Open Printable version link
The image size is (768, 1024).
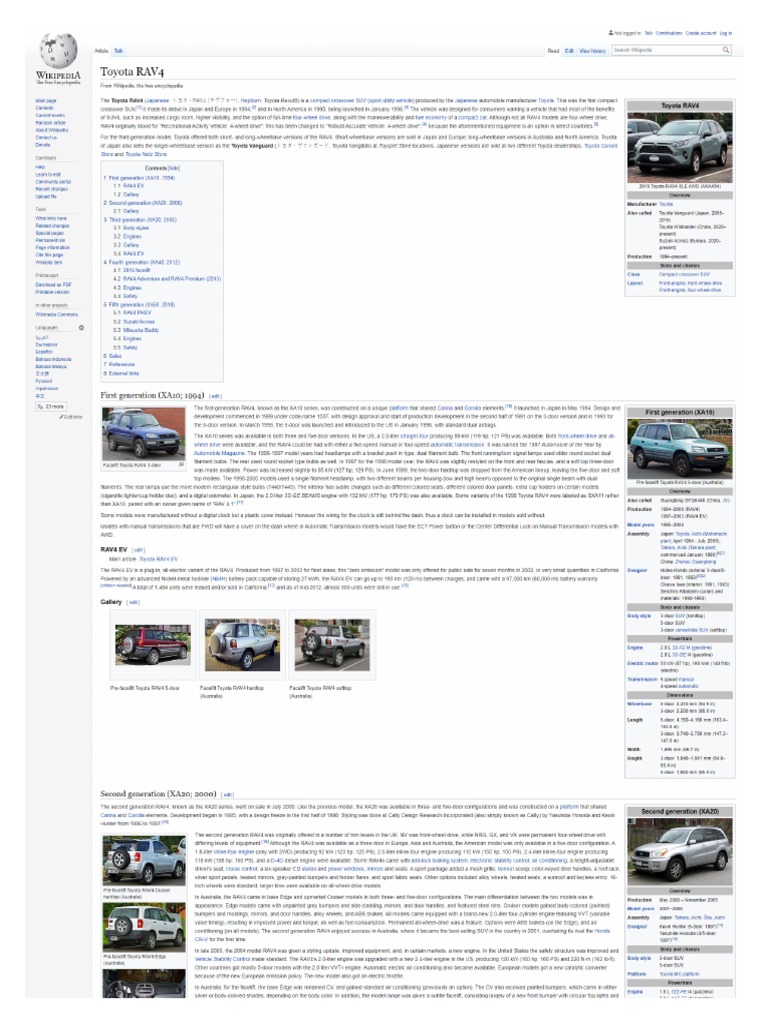[x=52, y=293]
